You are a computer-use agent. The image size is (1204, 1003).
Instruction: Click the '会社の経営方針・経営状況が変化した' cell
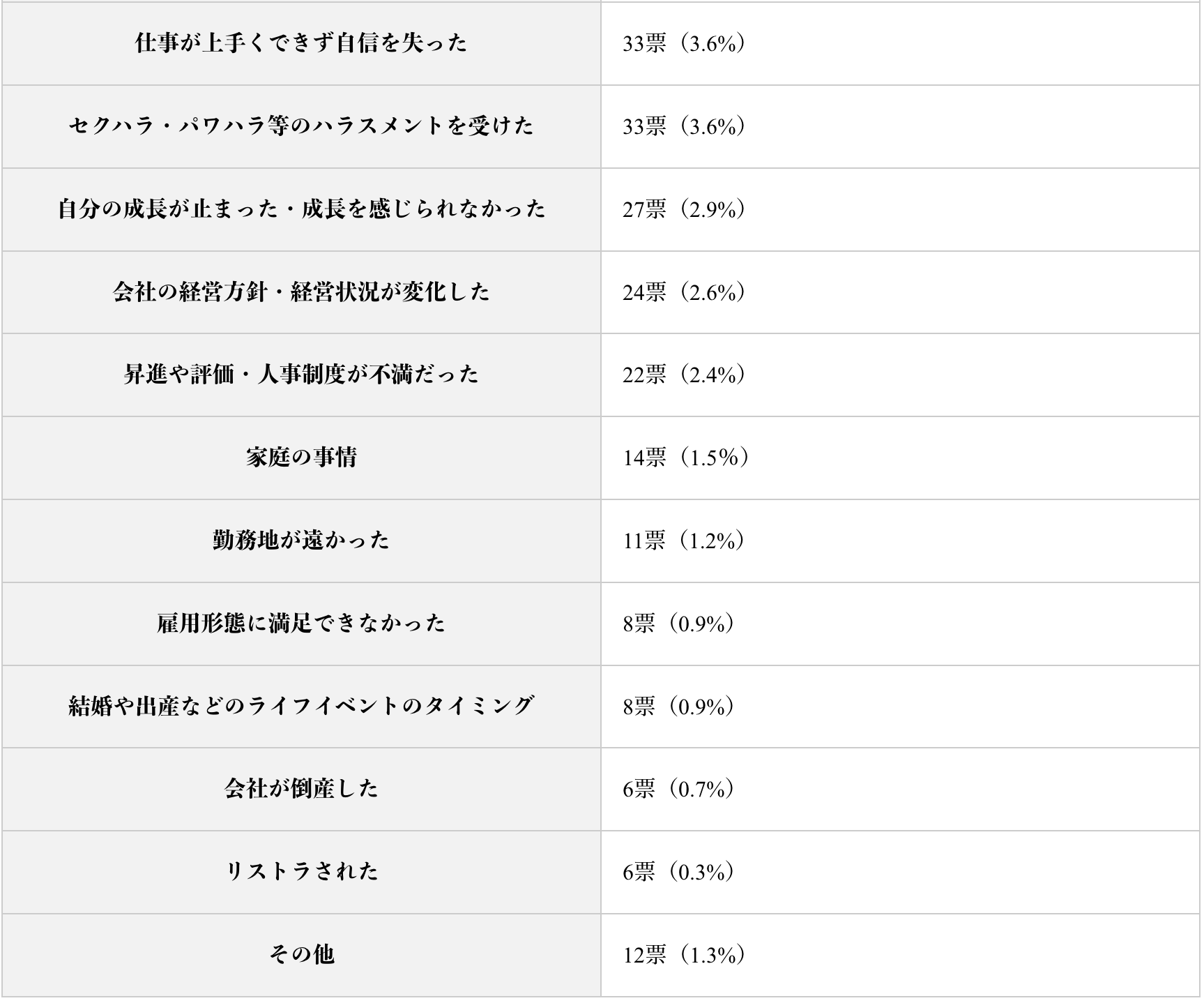click(x=301, y=292)
